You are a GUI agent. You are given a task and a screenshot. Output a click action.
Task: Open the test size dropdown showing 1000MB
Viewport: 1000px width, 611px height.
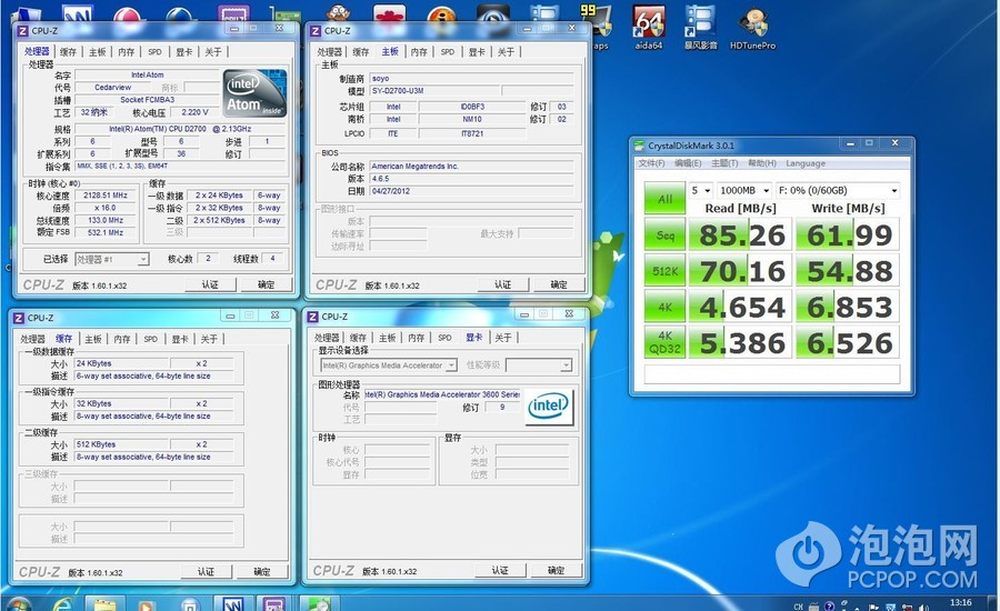click(744, 190)
